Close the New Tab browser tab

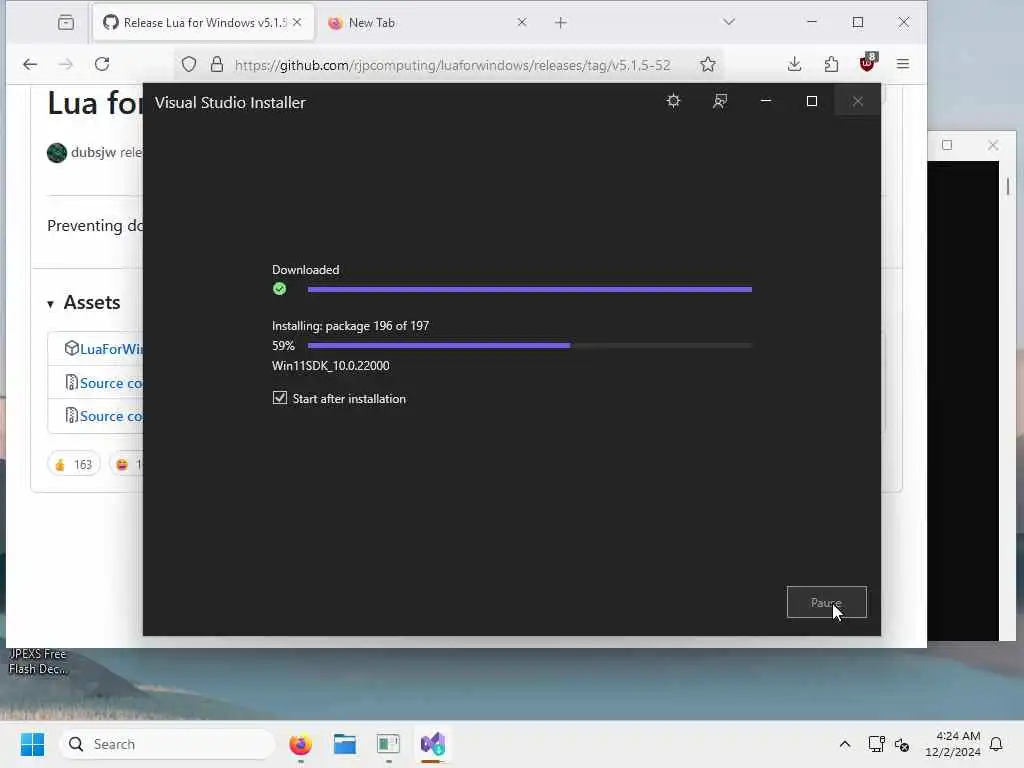coord(522,22)
